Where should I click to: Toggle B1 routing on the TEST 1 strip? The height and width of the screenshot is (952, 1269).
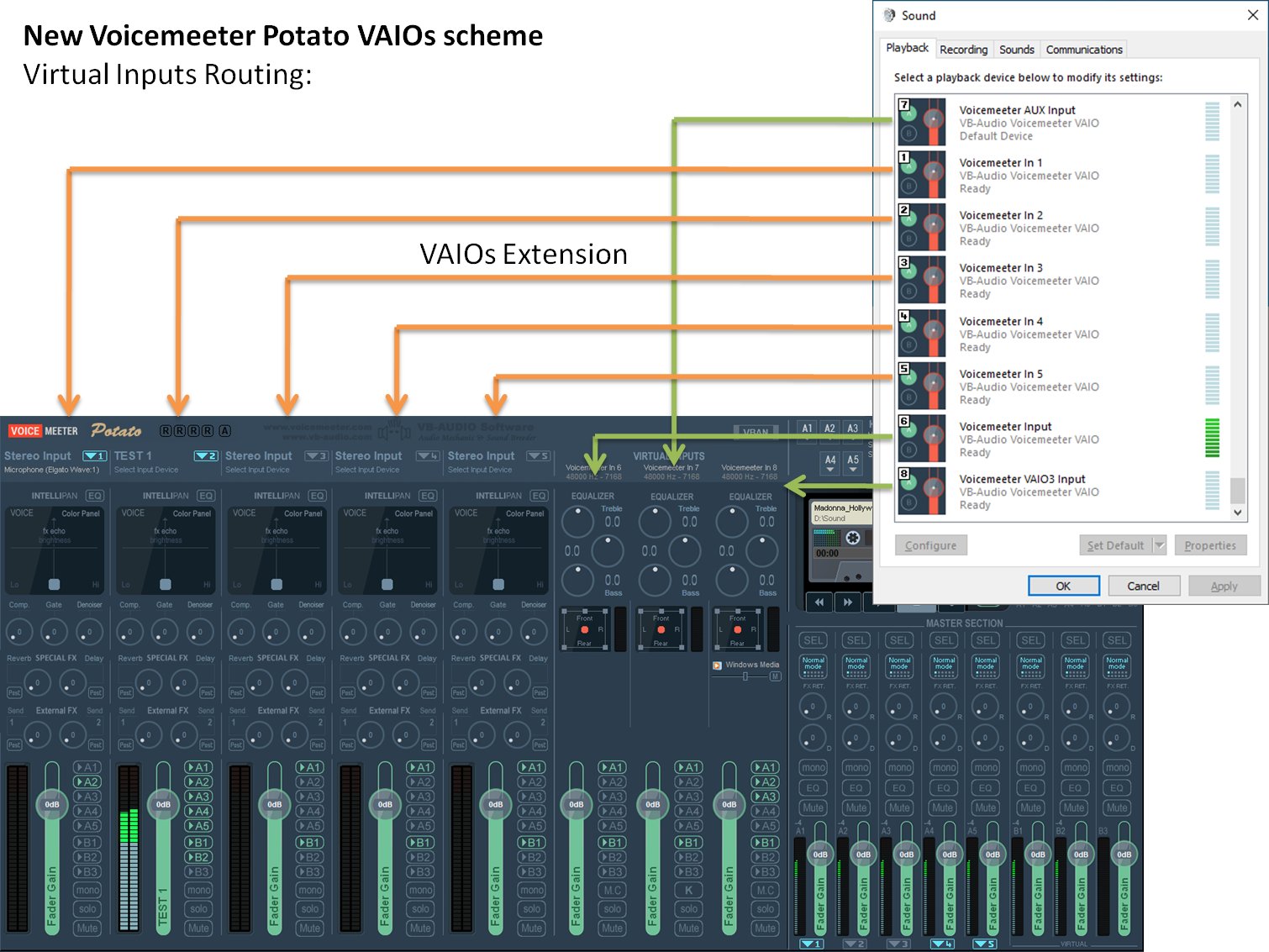click(x=198, y=843)
